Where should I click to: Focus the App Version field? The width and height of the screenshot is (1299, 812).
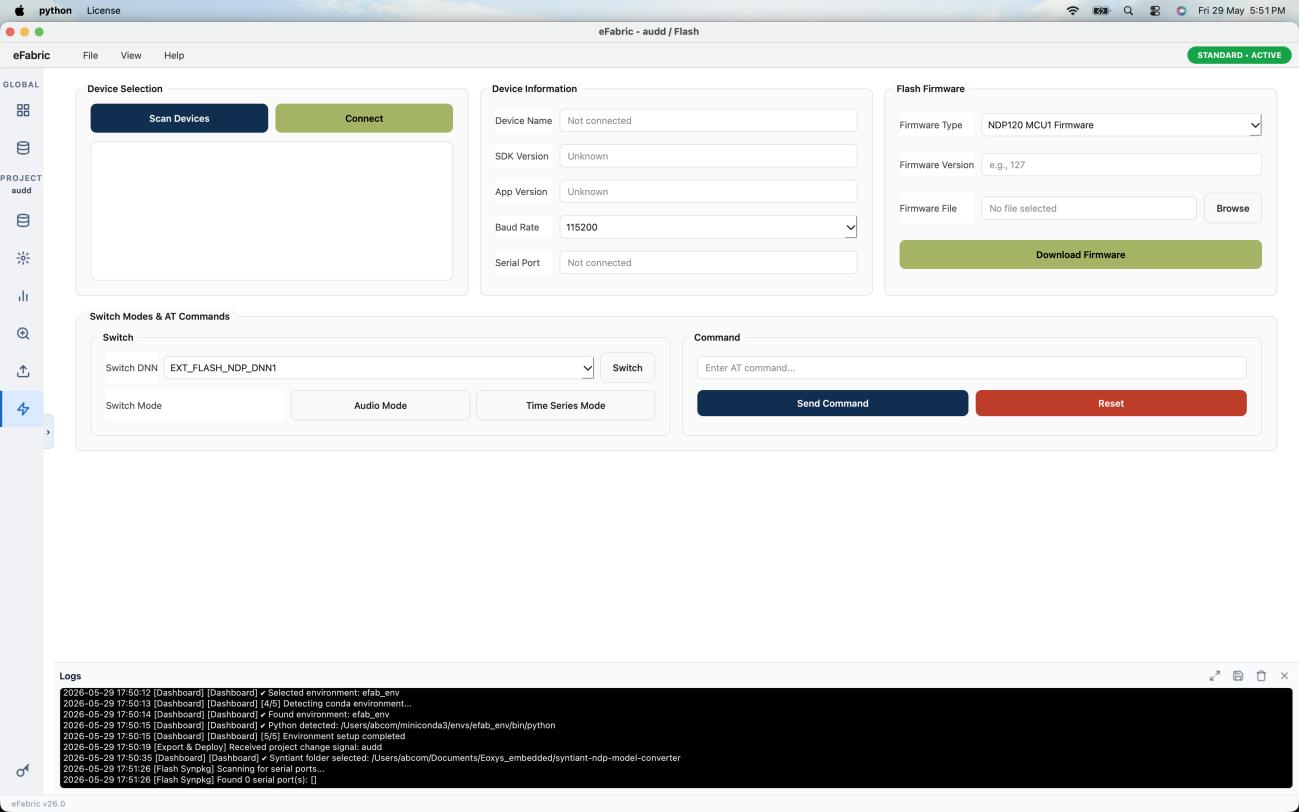coord(708,191)
